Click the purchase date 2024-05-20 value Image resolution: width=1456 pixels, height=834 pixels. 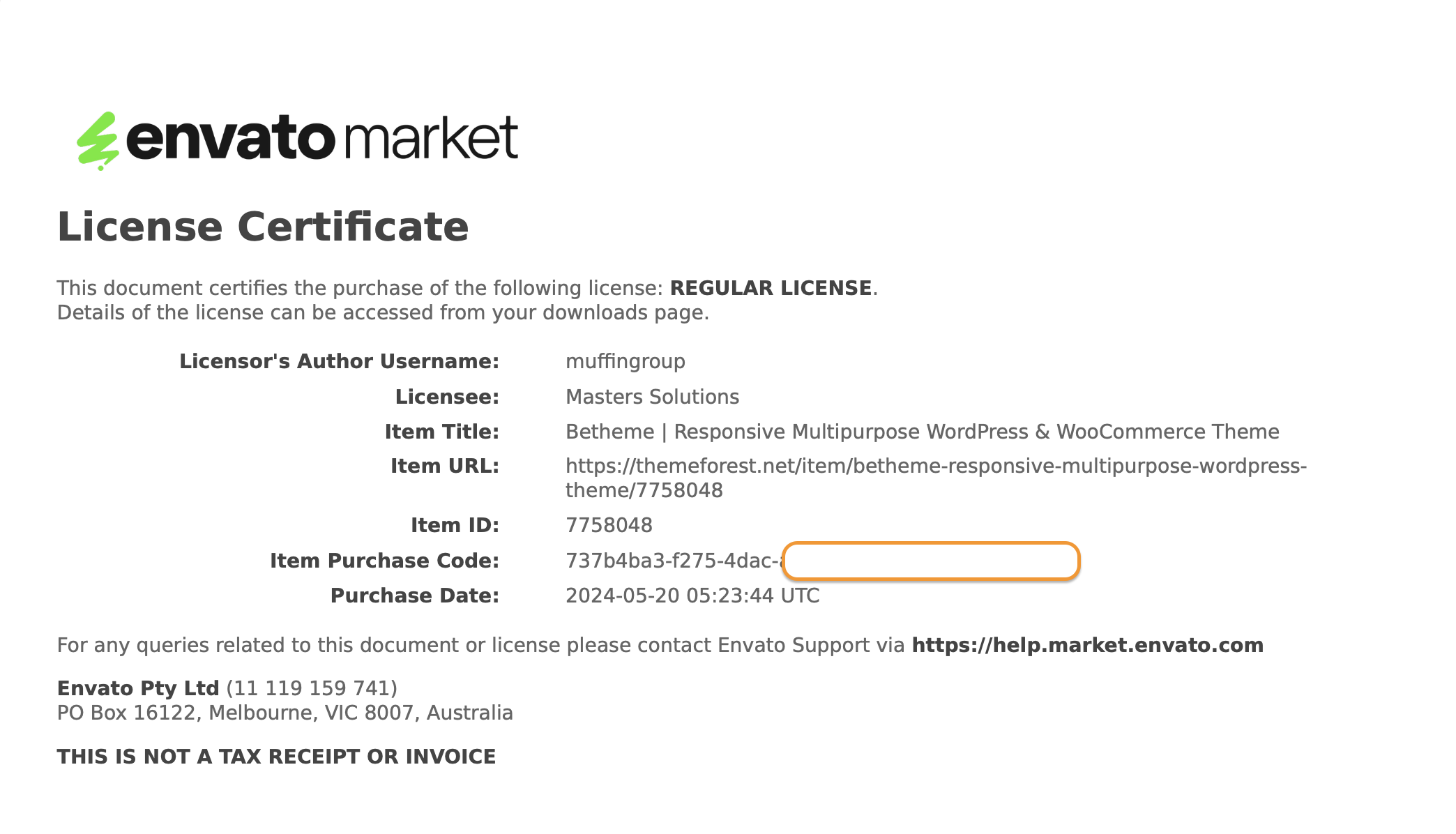click(x=692, y=596)
